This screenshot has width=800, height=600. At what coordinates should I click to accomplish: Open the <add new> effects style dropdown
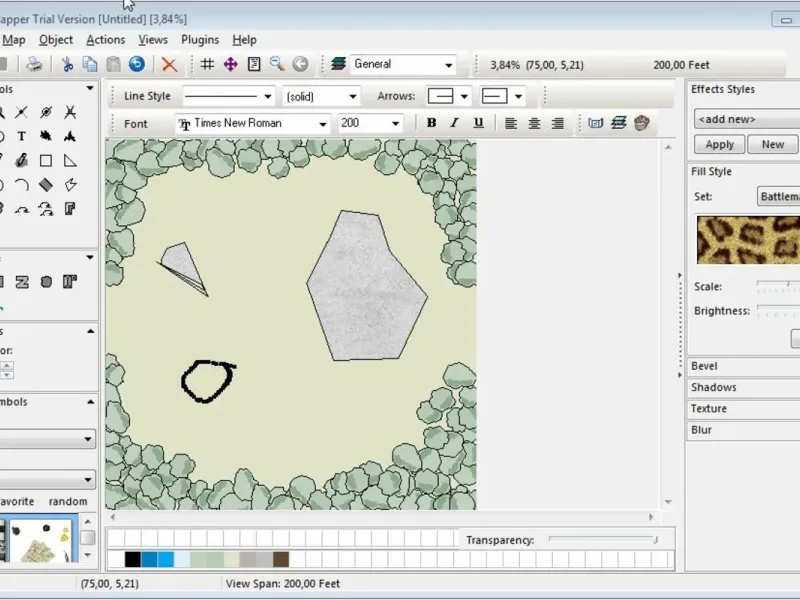coord(746,119)
